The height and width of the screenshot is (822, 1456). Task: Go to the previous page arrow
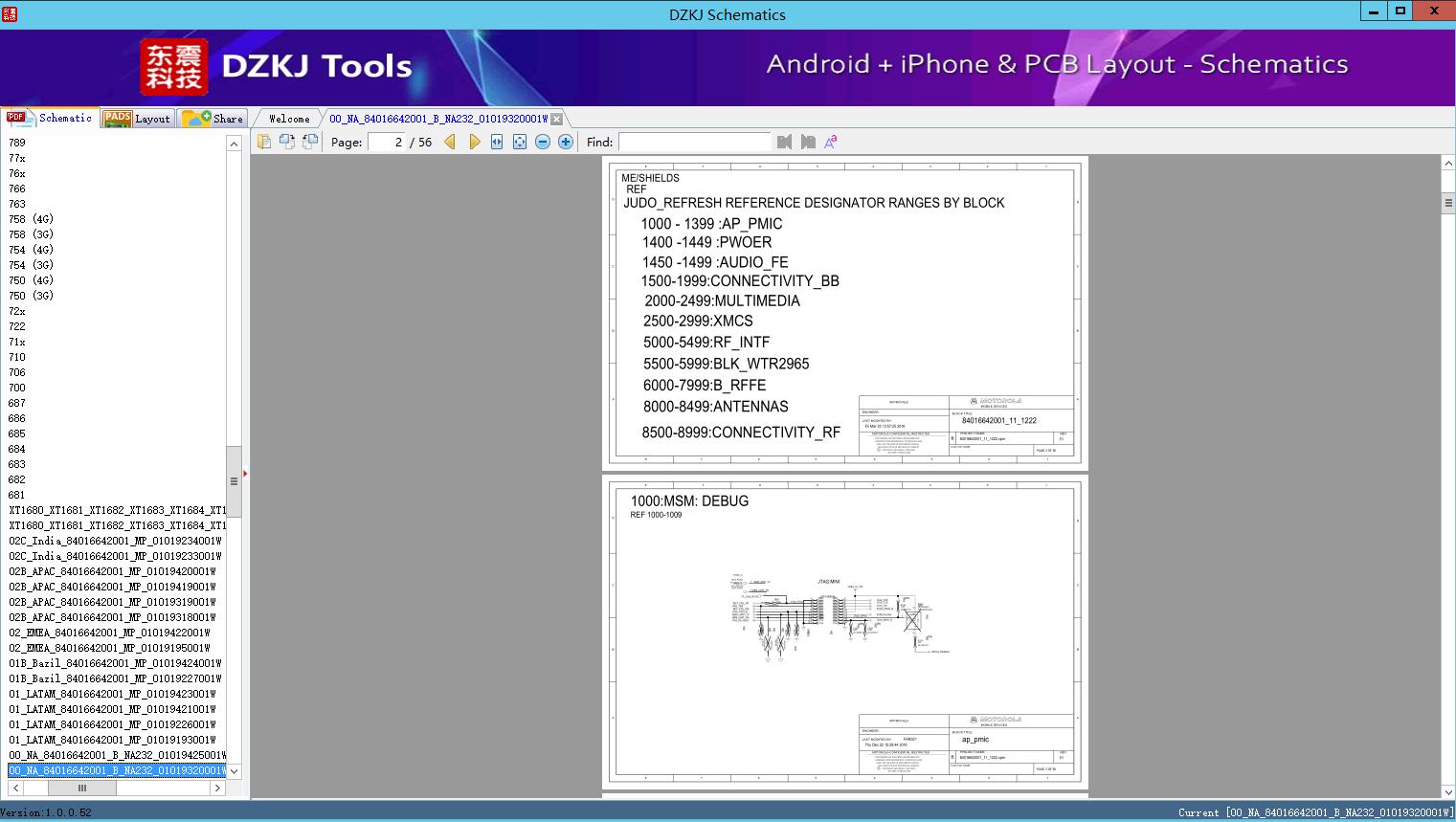450,142
